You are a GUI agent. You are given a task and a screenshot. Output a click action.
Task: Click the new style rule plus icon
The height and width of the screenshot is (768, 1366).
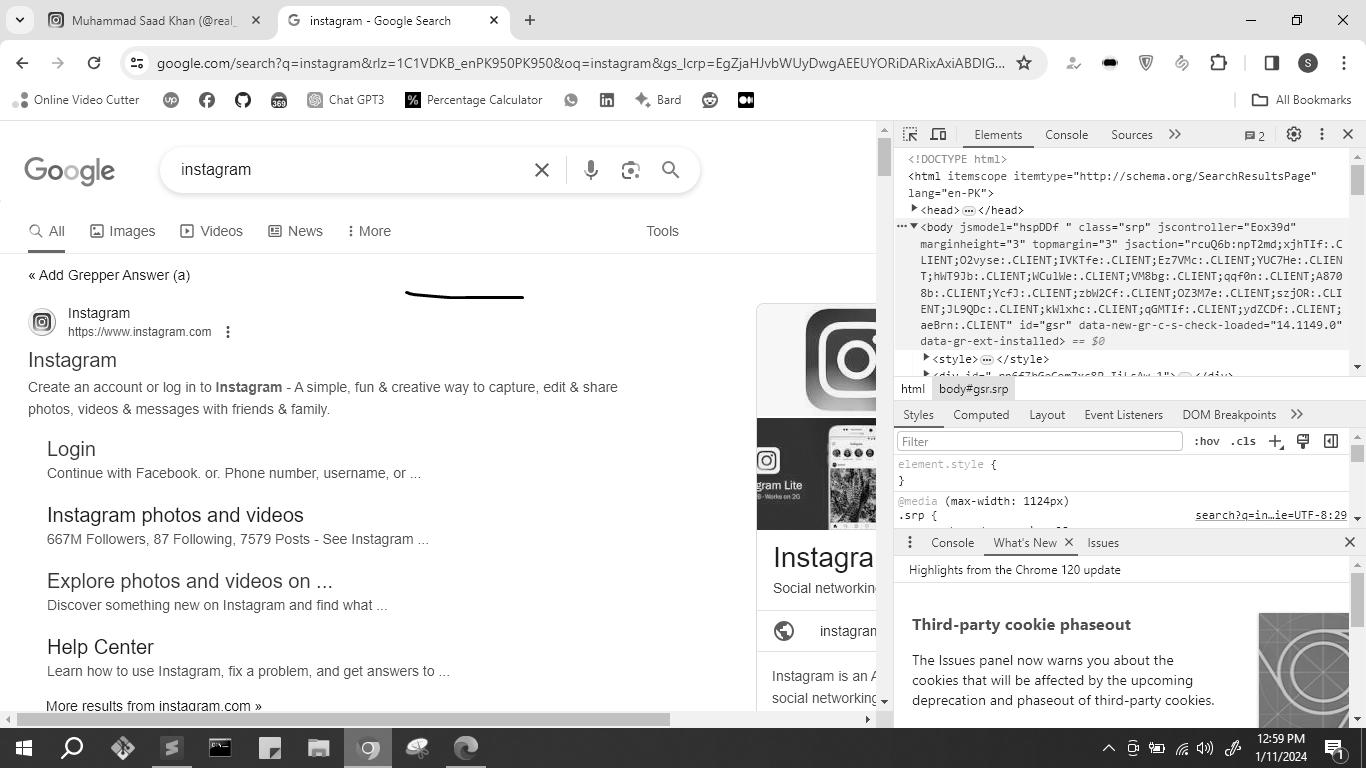[1275, 441]
